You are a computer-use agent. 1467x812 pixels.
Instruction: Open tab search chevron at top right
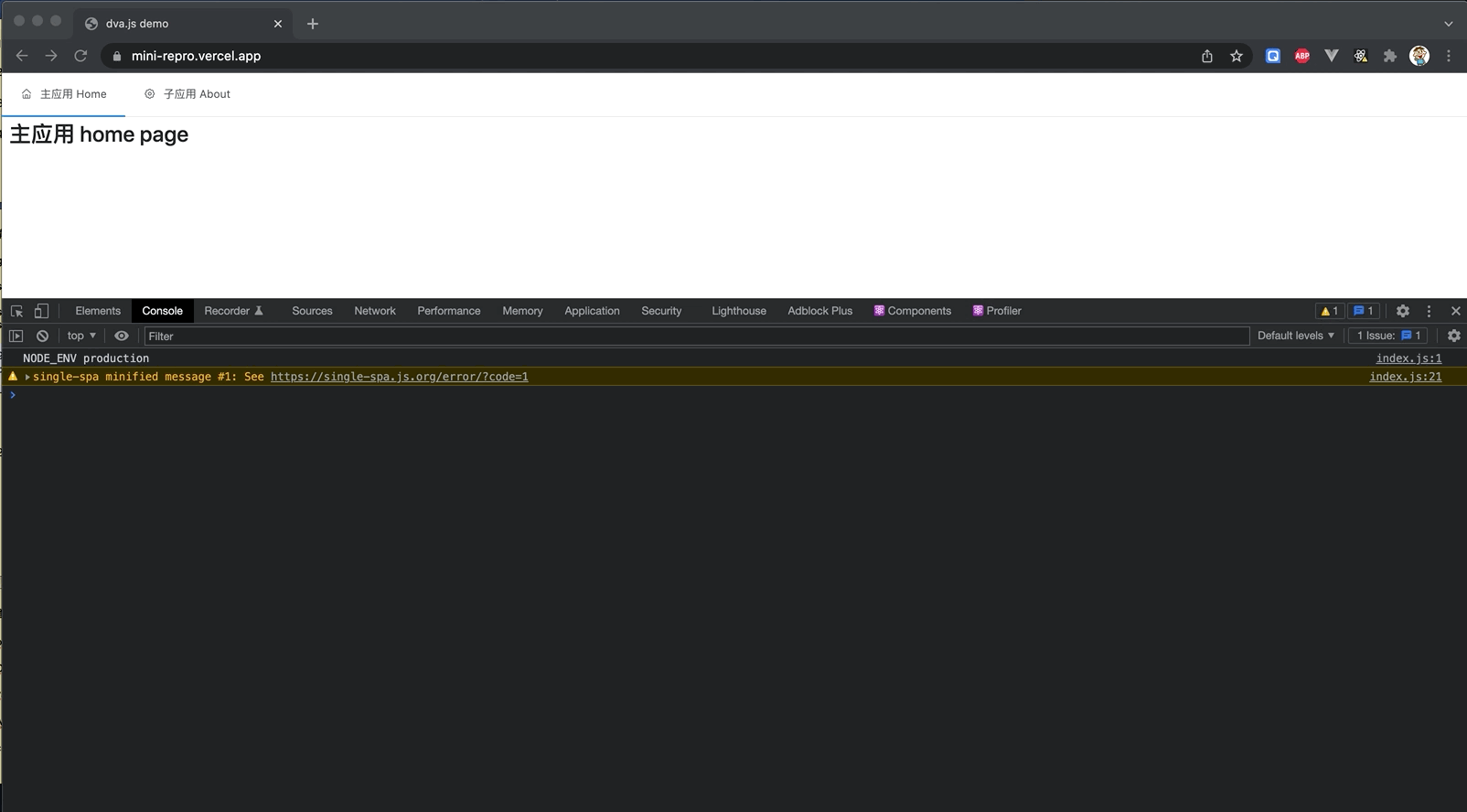(1449, 24)
